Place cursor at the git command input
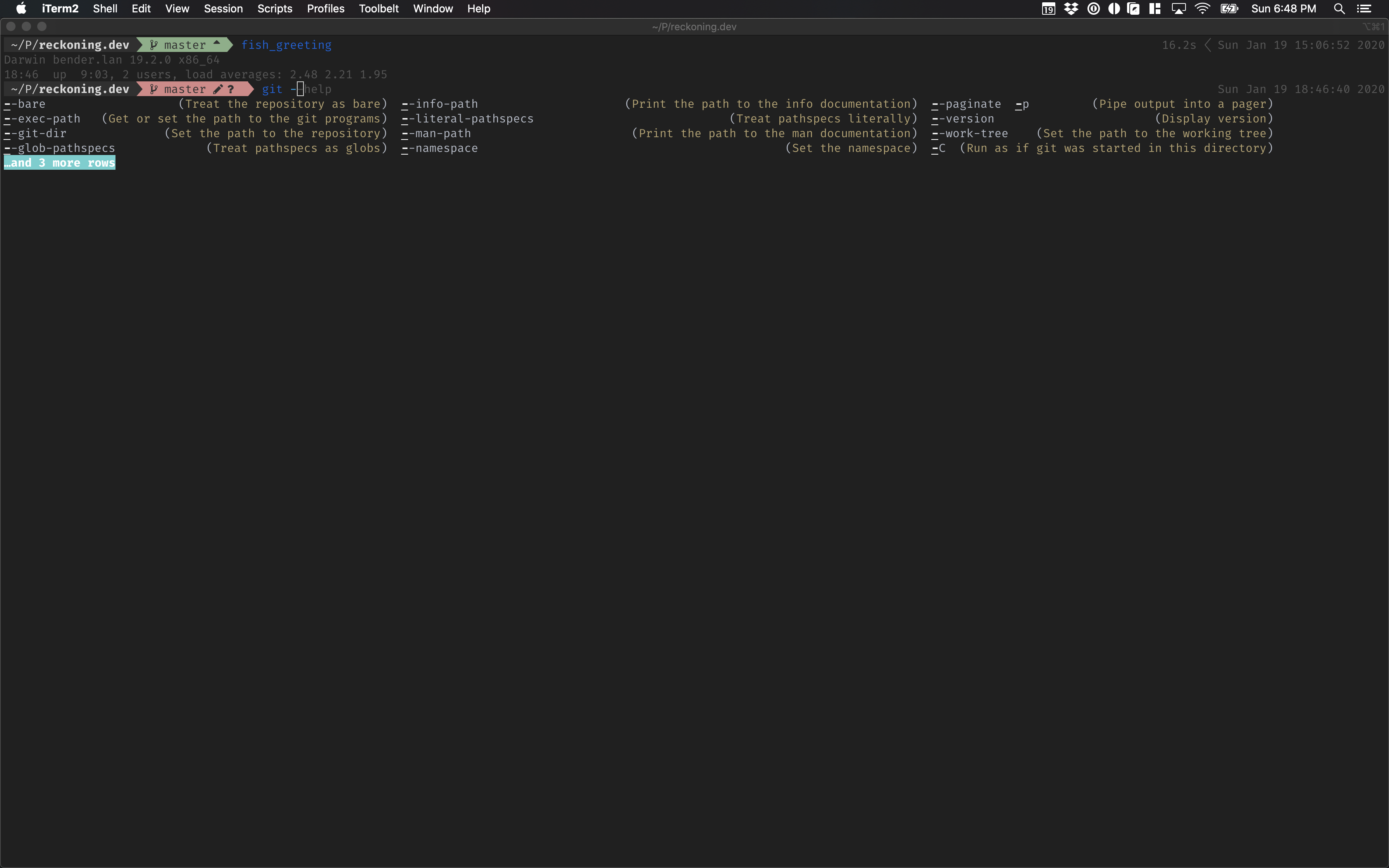 (300, 89)
